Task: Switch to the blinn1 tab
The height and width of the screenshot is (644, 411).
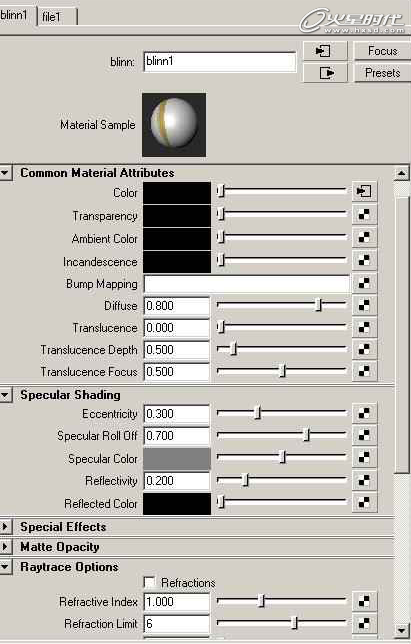Action: (16, 16)
